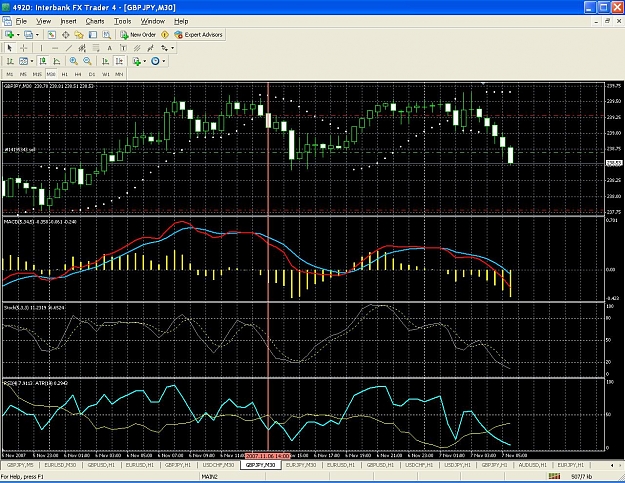This screenshot has height=483, width=625.
Task: Switch timeframe to D1
Action: (92, 74)
